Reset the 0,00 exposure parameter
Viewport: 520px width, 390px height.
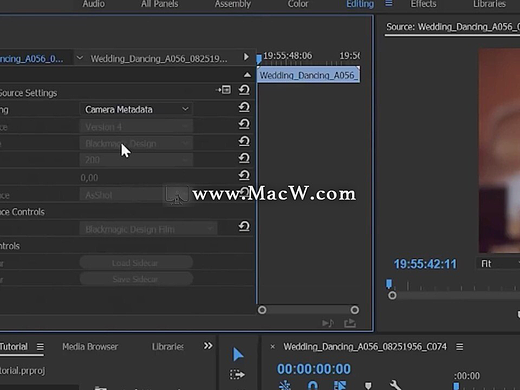[244, 175]
